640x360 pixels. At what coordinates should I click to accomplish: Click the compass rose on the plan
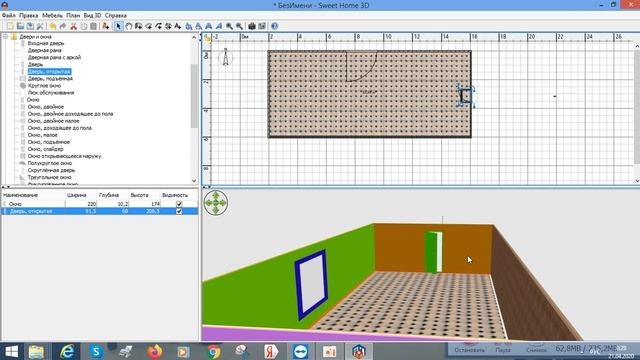pos(225,57)
